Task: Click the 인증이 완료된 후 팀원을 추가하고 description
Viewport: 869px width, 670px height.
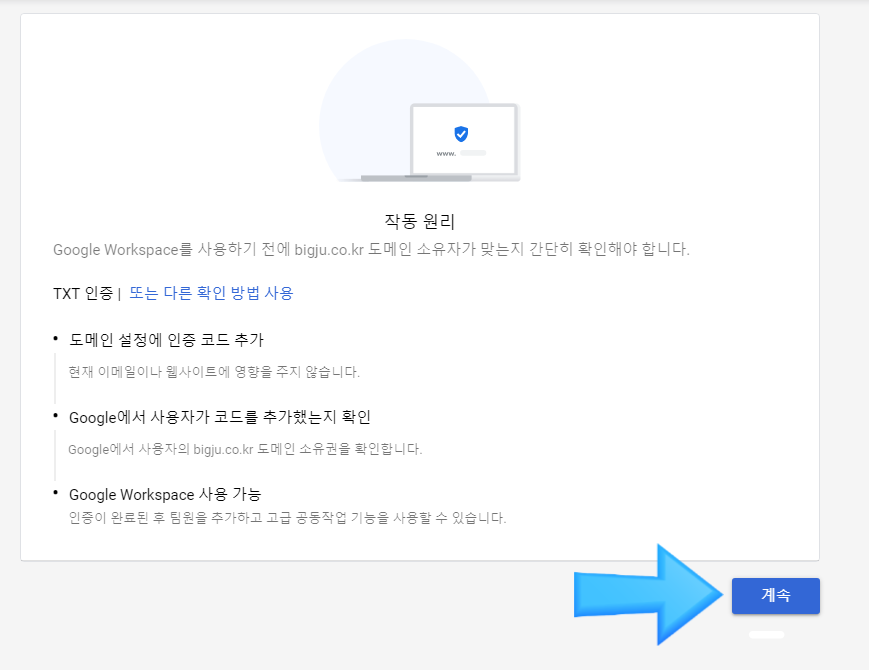Action: point(287,518)
